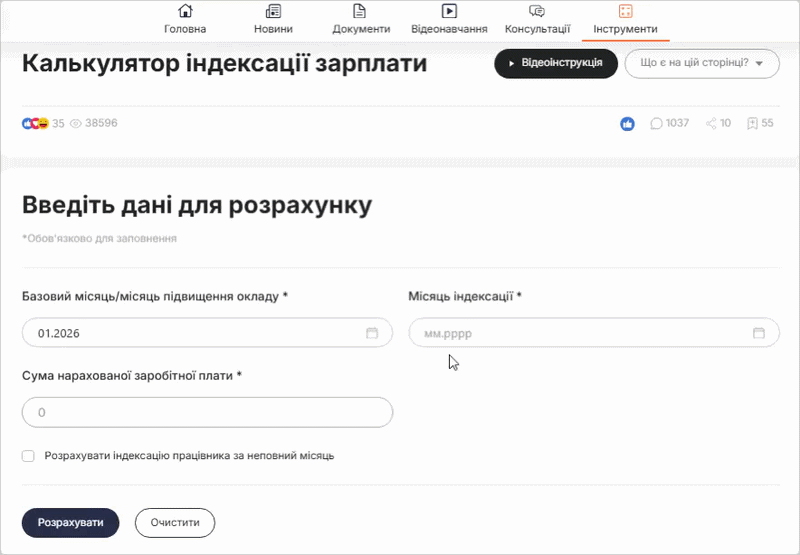Click the Головна home icon
This screenshot has height=555, width=800.
[x=185, y=12]
